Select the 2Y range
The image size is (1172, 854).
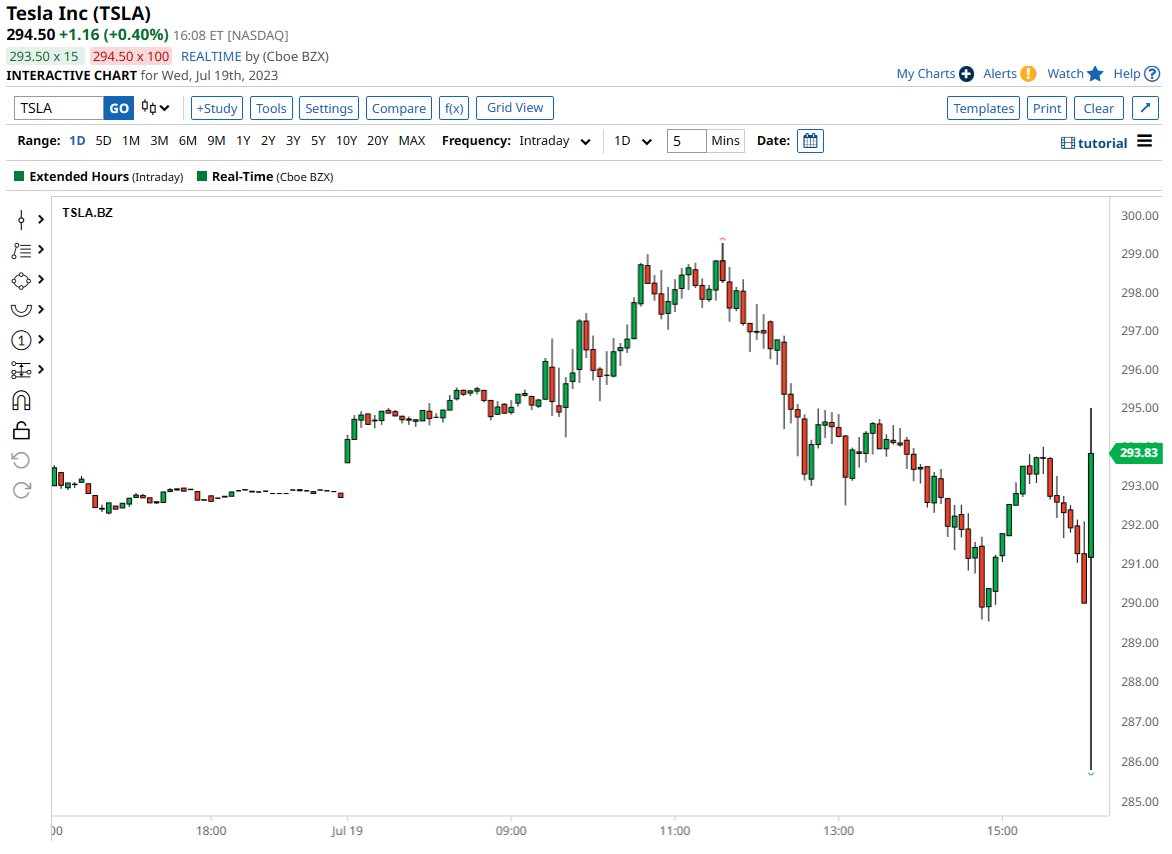[x=268, y=140]
